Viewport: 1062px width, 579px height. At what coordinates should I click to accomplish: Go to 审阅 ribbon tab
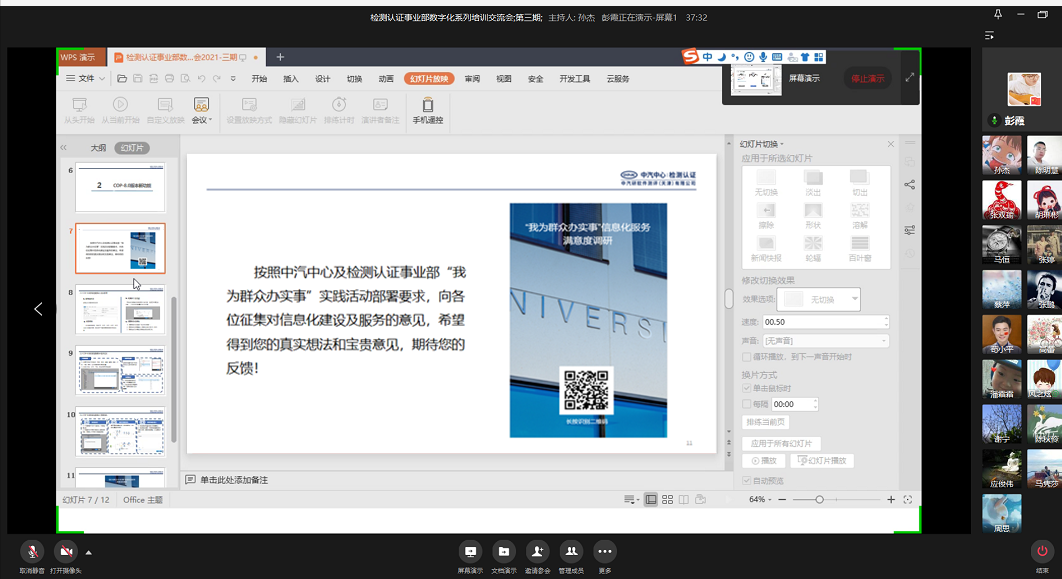472,79
